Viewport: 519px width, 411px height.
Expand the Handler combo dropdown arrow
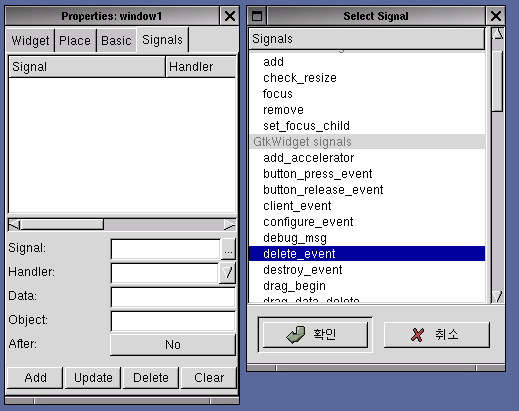point(227,273)
